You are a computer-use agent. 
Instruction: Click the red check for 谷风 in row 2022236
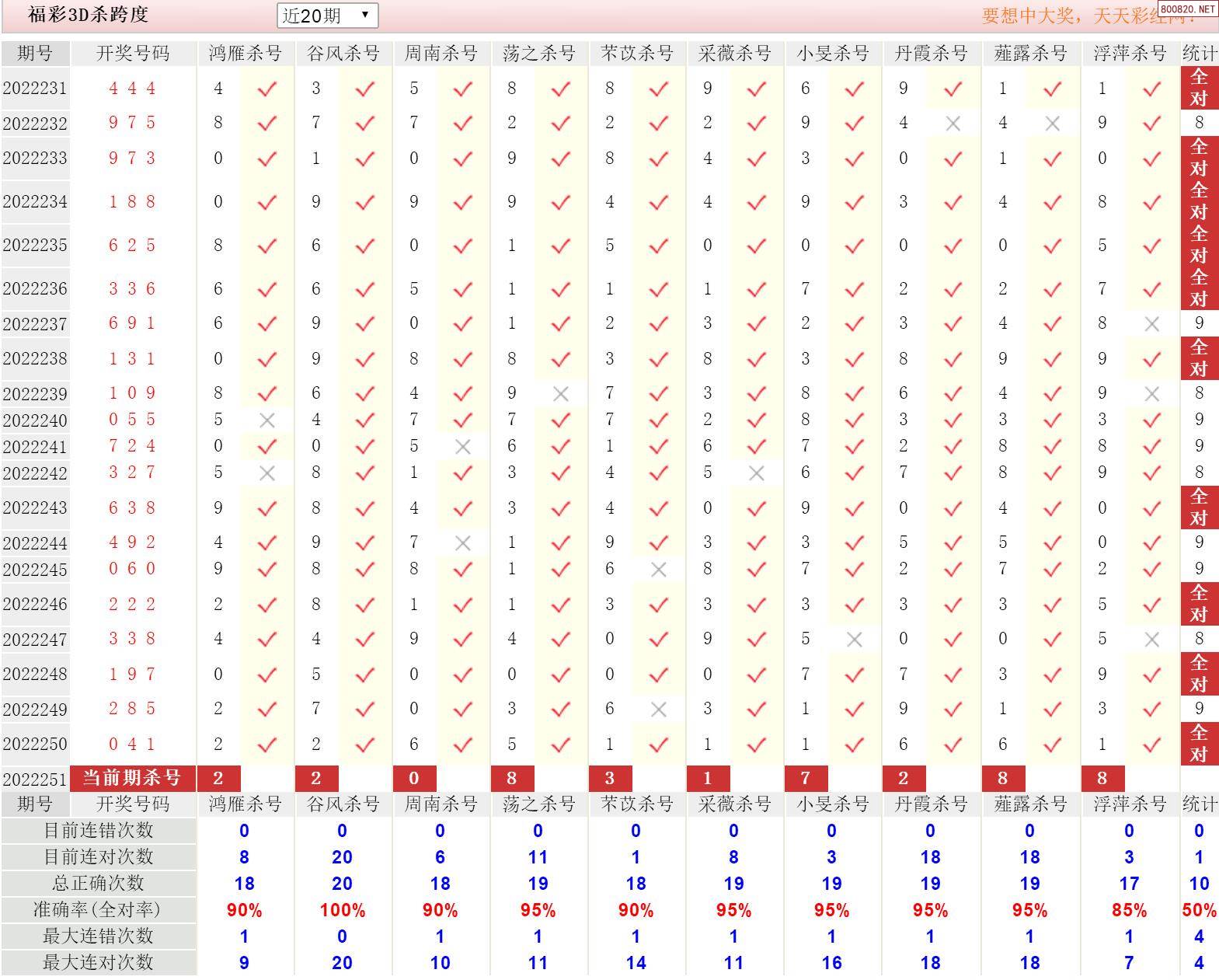point(364,290)
